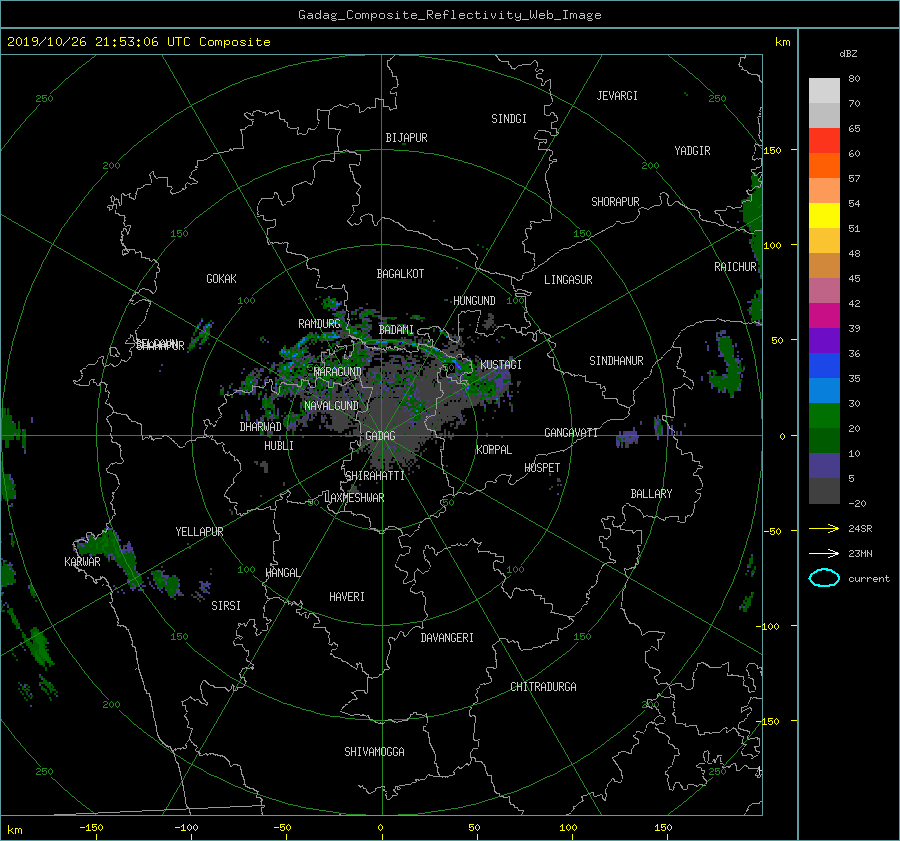Click the HUBLI city label

tap(278, 446)
